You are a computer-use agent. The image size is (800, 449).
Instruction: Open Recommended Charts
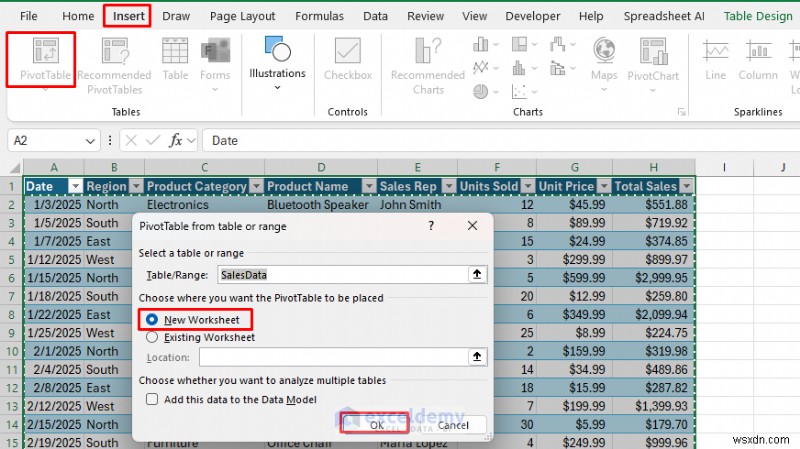(x=428, y=66)
